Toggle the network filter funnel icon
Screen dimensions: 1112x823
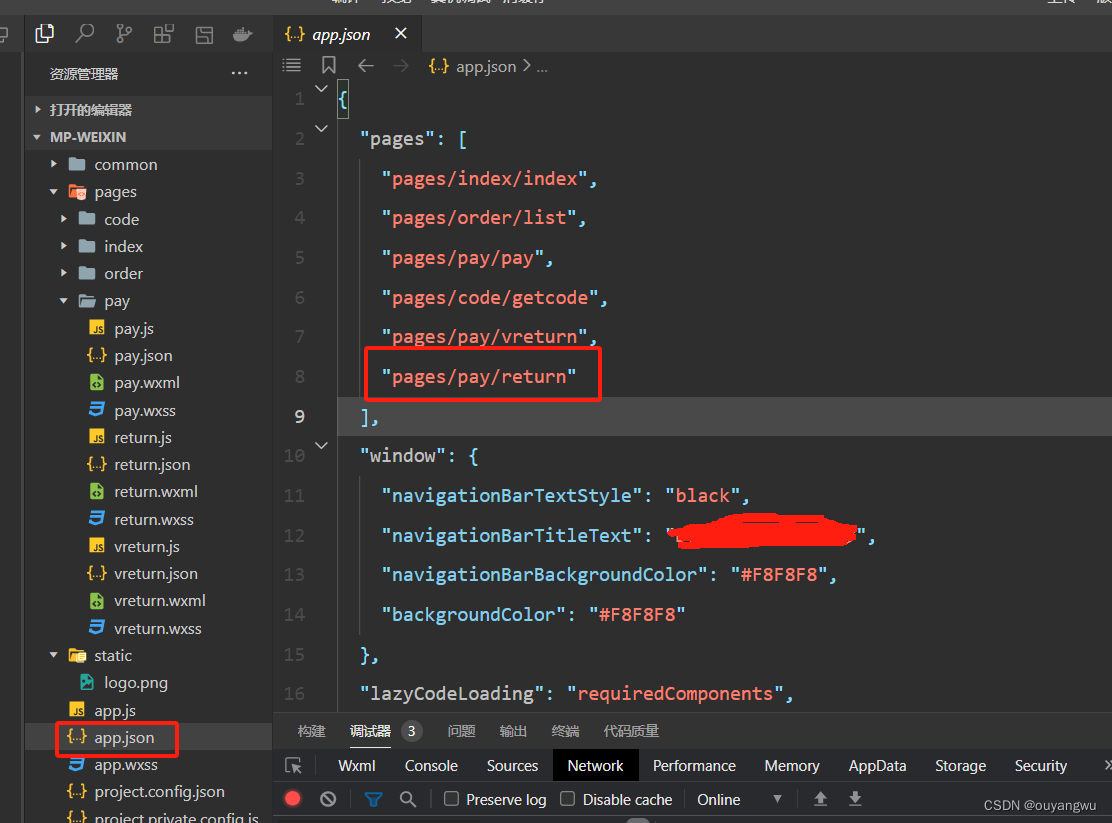[x=373, y=799]
